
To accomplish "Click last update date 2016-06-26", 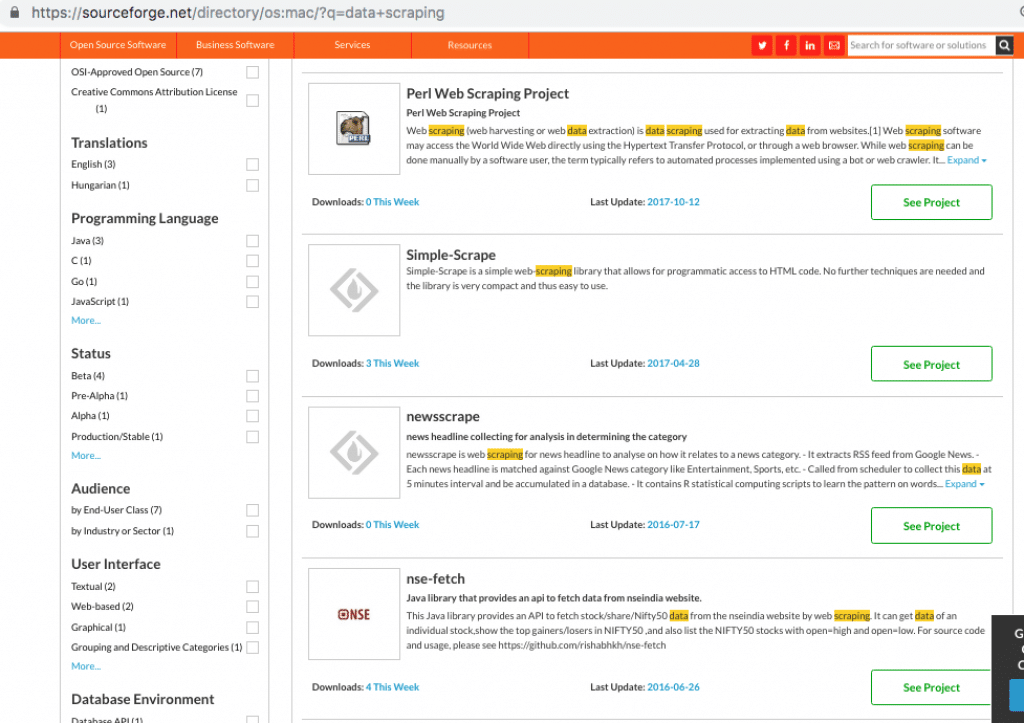I will [673, 687].
